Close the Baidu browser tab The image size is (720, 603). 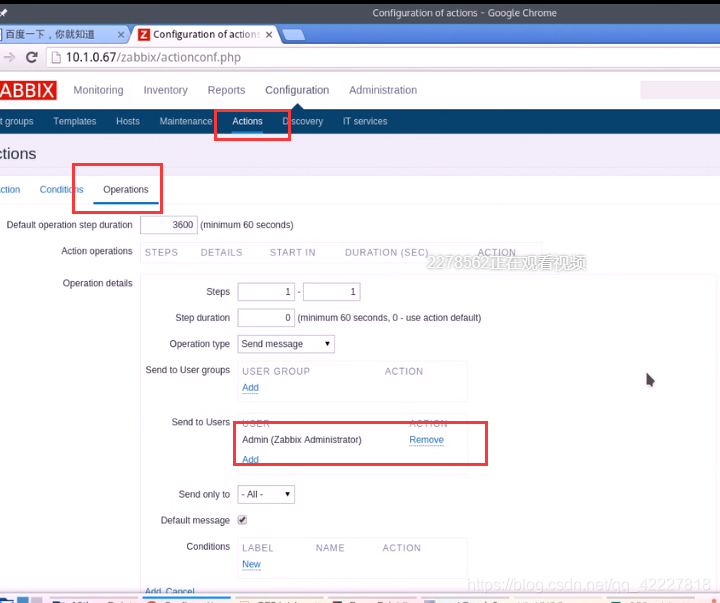[x=121, y=35]
